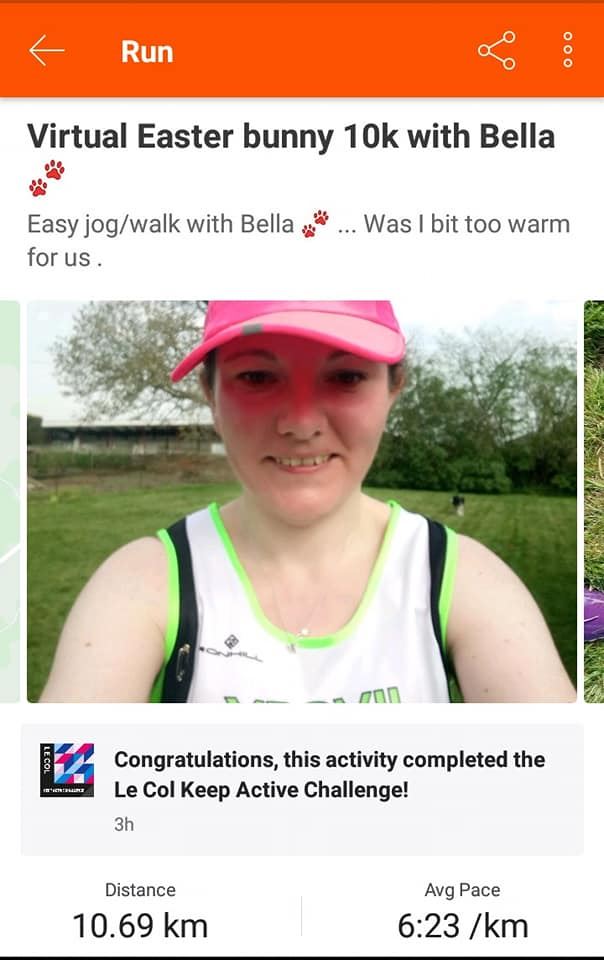View next photo peeking on right

pyautogui.click(x=594, y=501)
